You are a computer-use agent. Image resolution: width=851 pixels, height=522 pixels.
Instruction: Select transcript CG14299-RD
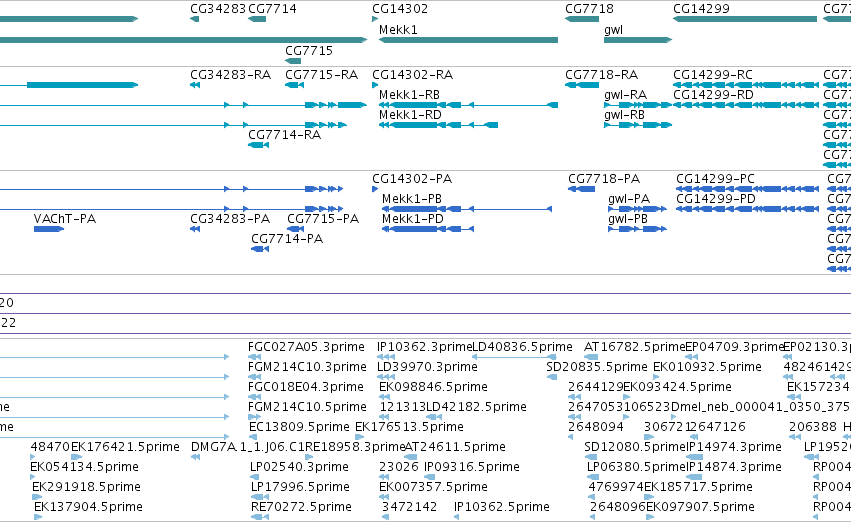713,95
